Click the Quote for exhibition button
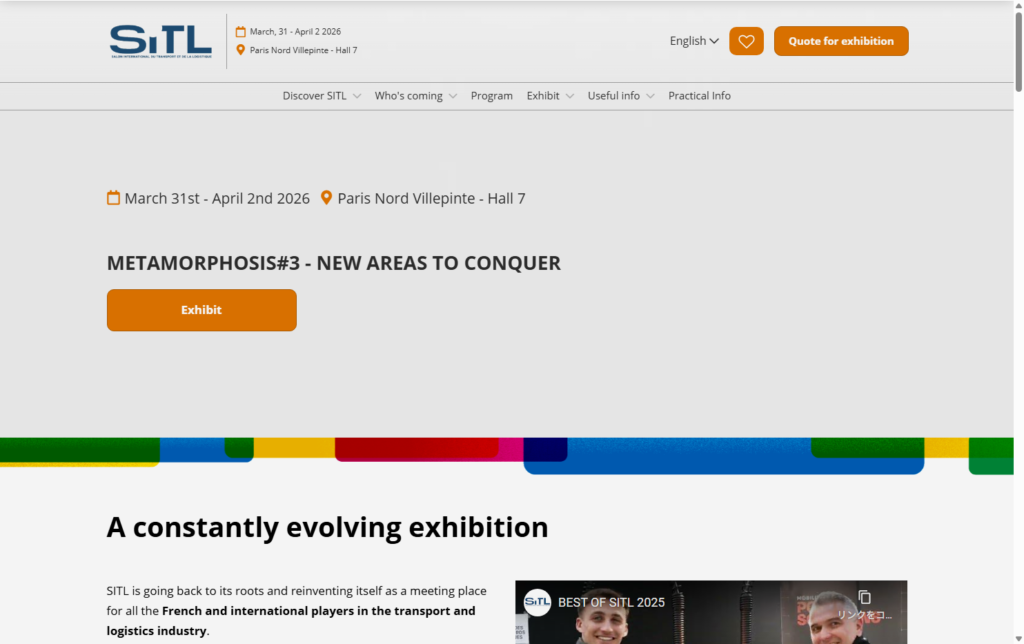 pyautogui.click(x=841, y=41)
